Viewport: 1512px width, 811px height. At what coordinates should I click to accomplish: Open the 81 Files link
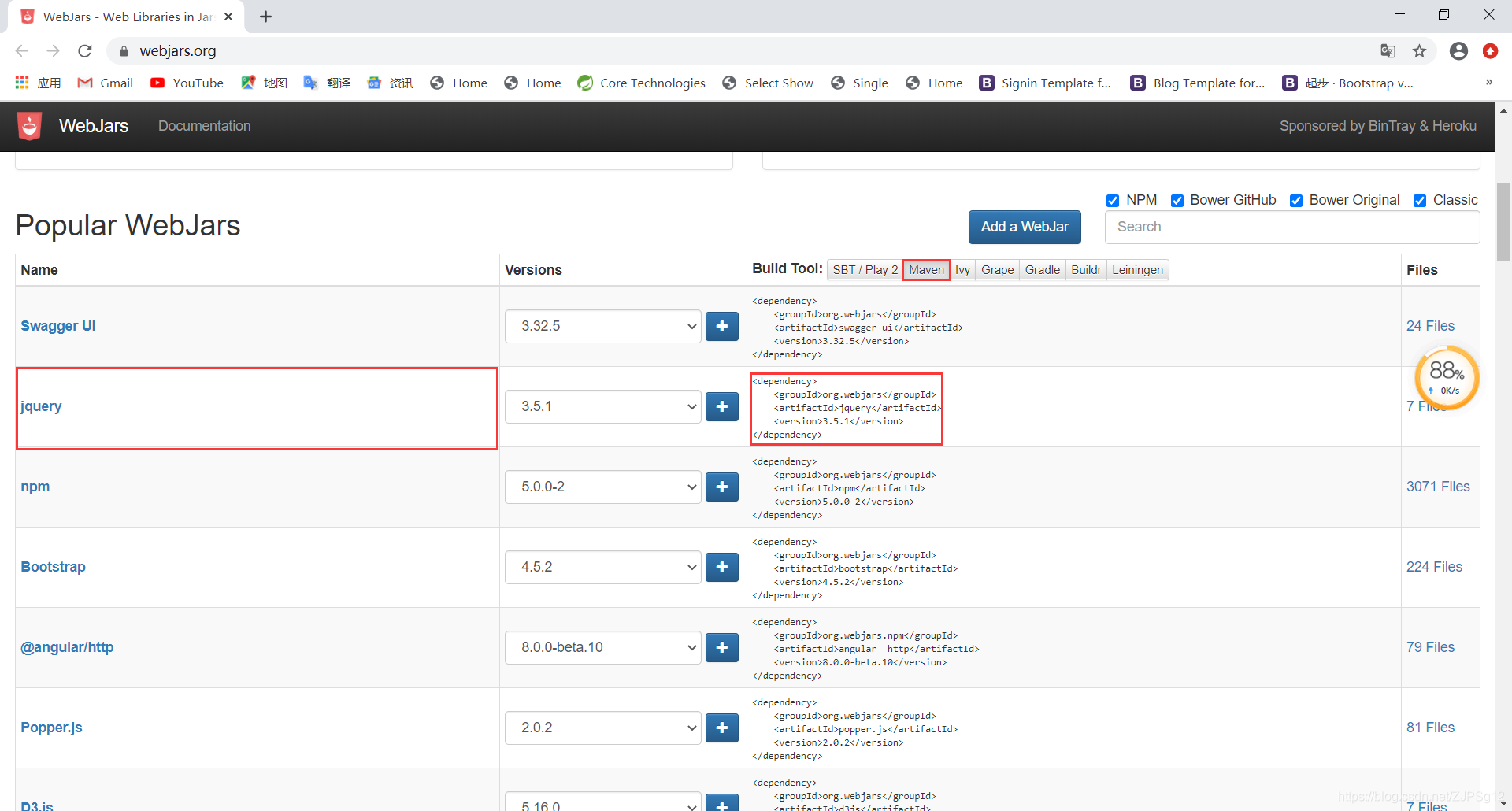1430,728
